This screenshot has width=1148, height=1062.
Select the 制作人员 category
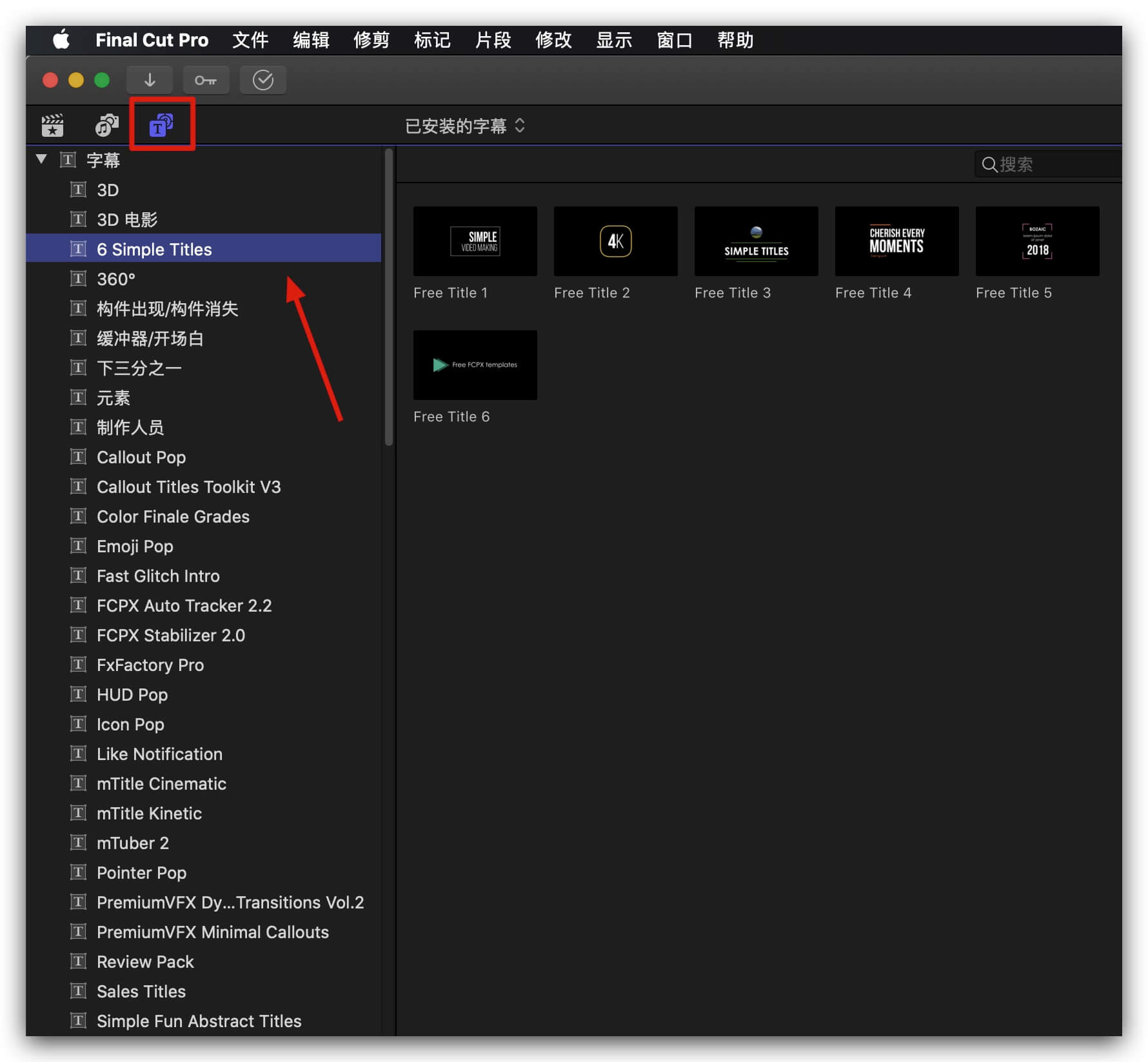click(204, 427)
